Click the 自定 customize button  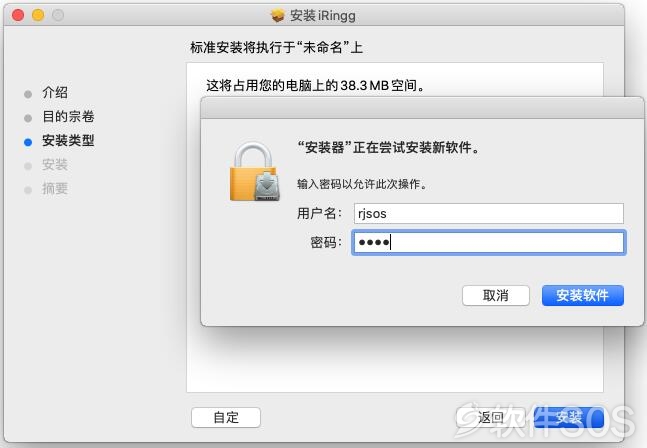tap(226, 417)
